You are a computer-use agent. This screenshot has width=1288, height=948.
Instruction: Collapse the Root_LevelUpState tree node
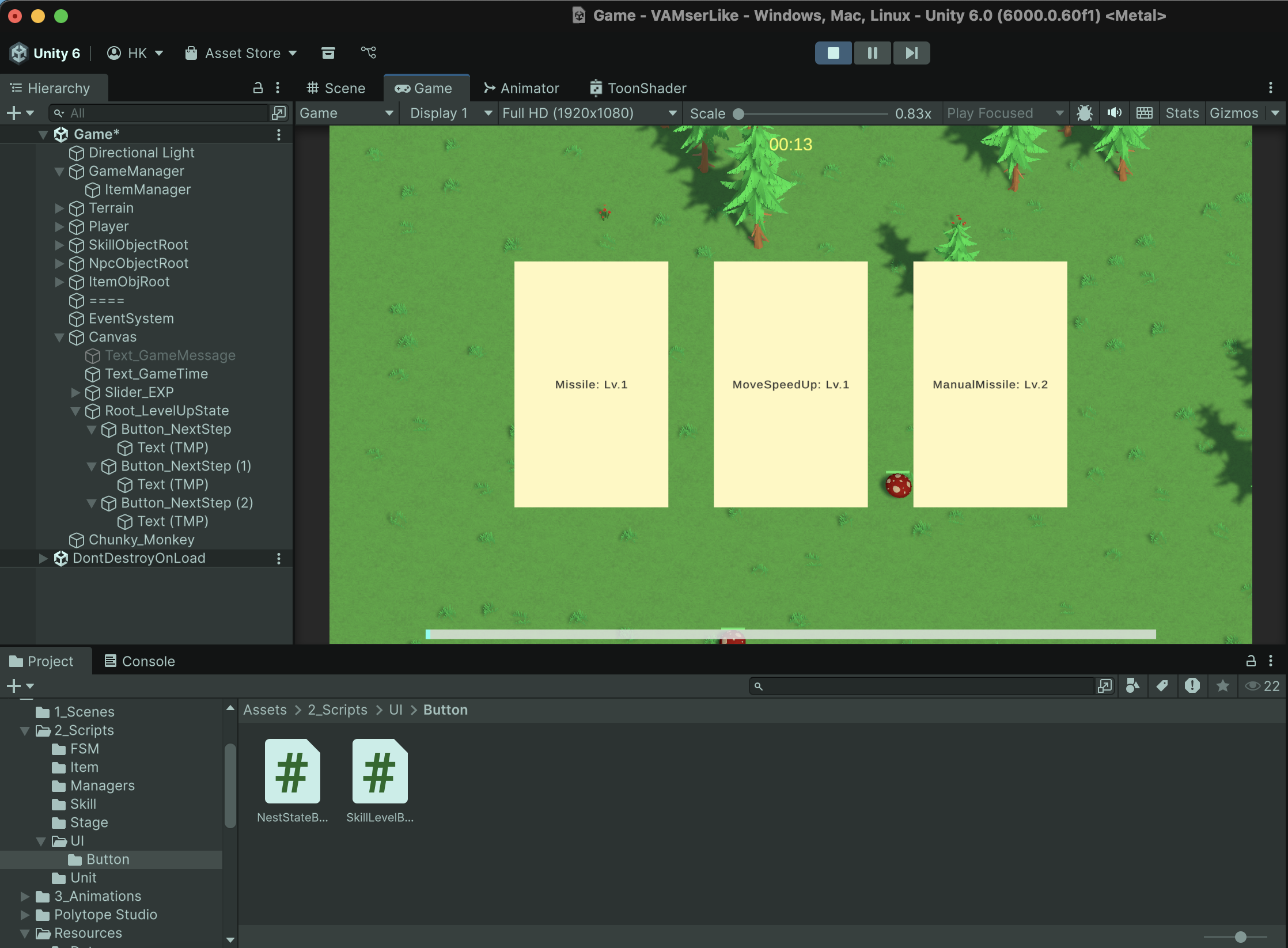[75, 411]
